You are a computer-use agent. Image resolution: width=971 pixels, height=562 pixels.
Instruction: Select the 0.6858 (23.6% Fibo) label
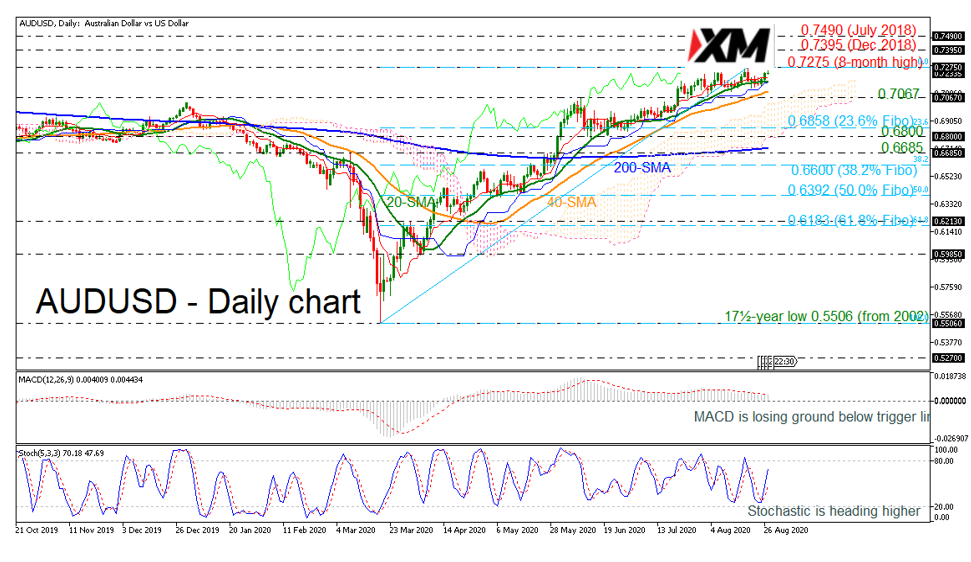pos(850,120)
